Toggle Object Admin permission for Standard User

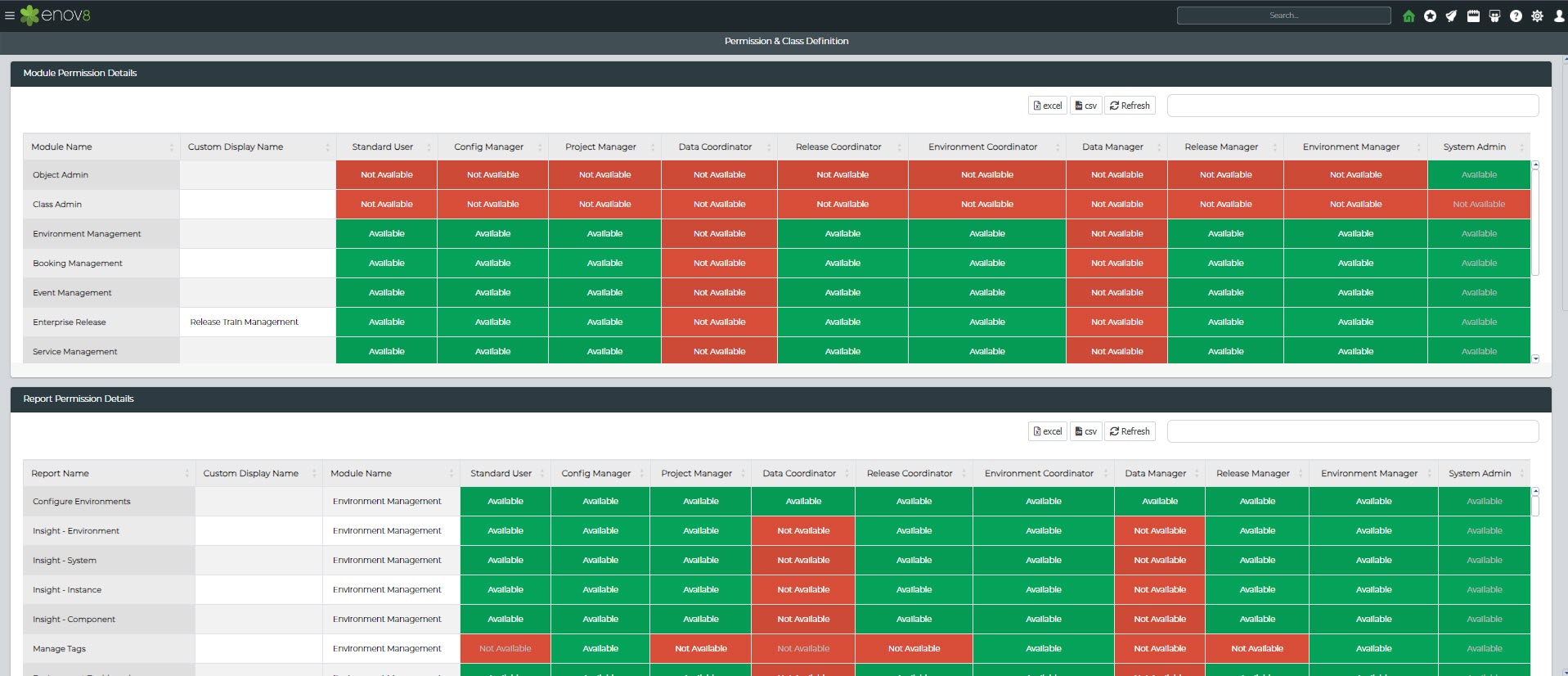[x=386, y=175]
